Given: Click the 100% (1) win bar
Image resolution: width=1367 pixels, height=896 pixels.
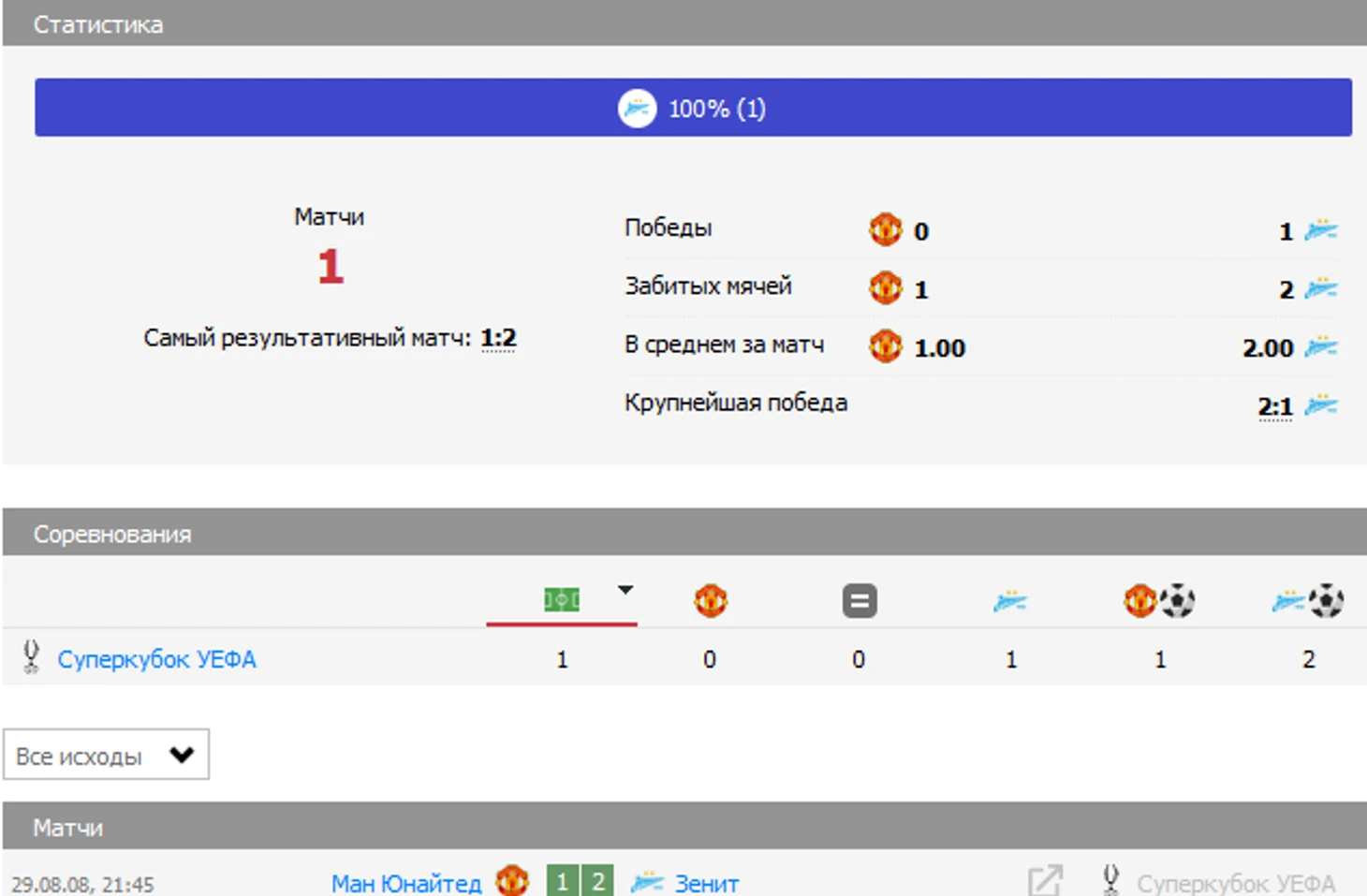Looking at the screenshot, I should (x=693, y=108).
